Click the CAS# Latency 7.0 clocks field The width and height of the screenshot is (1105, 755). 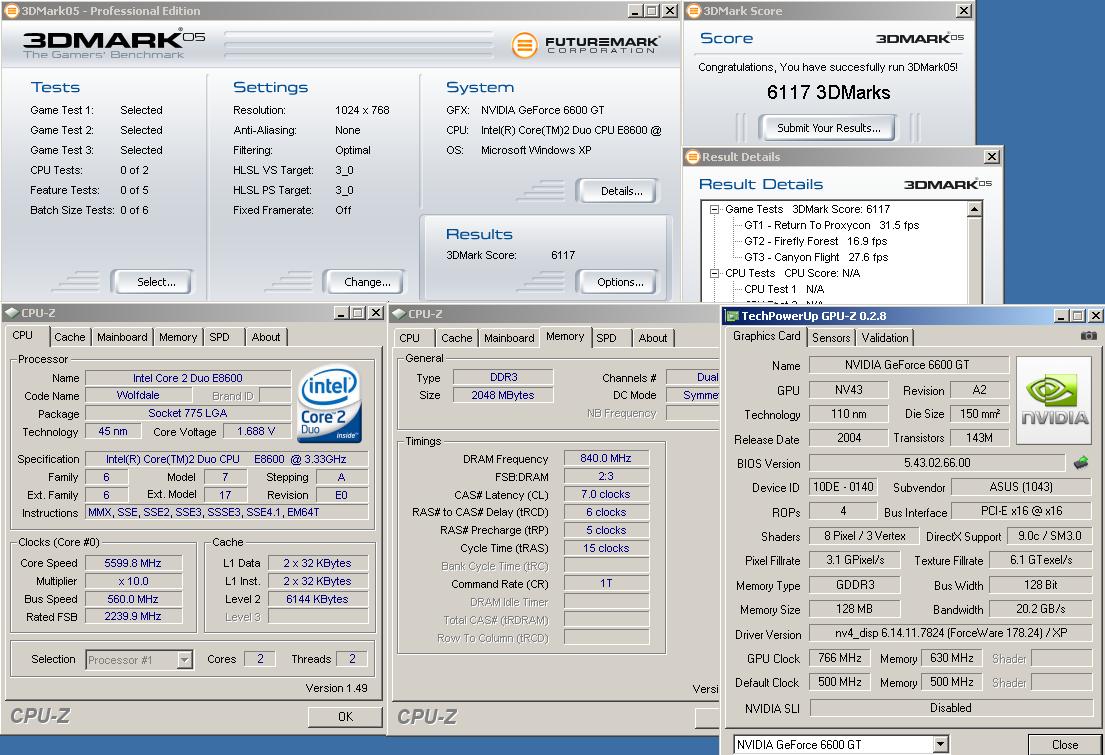pyautogui.click(x=606, y=494)
